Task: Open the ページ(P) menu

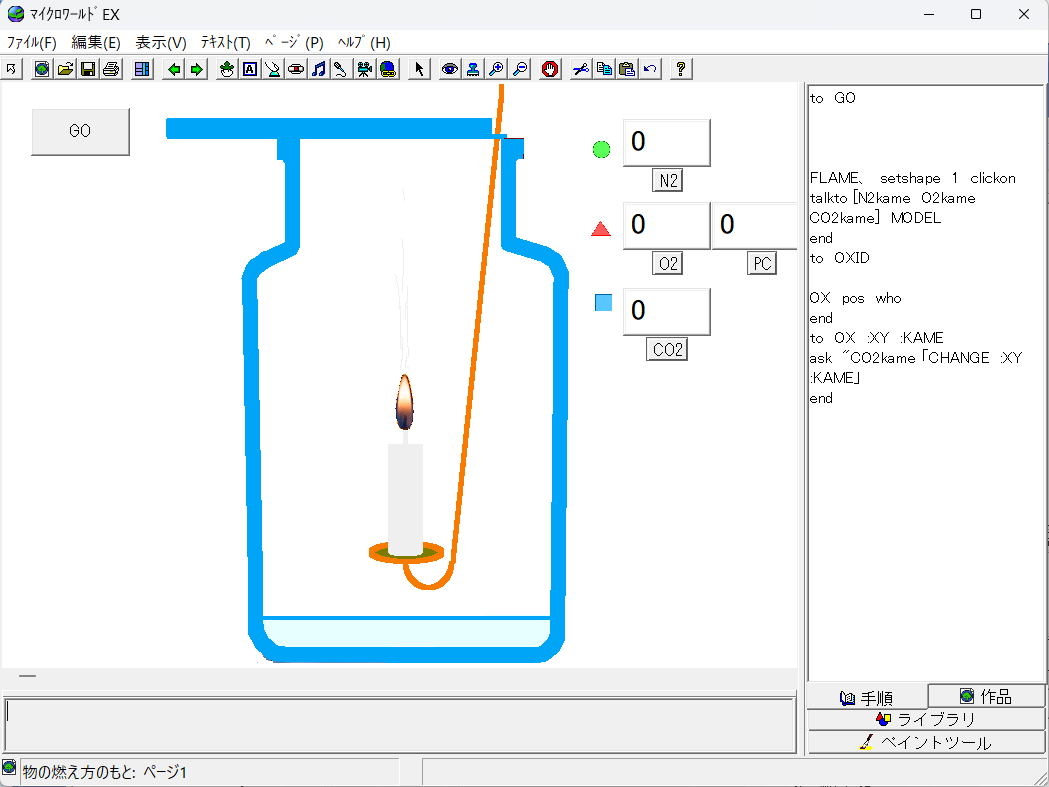Action: [294, 43]
